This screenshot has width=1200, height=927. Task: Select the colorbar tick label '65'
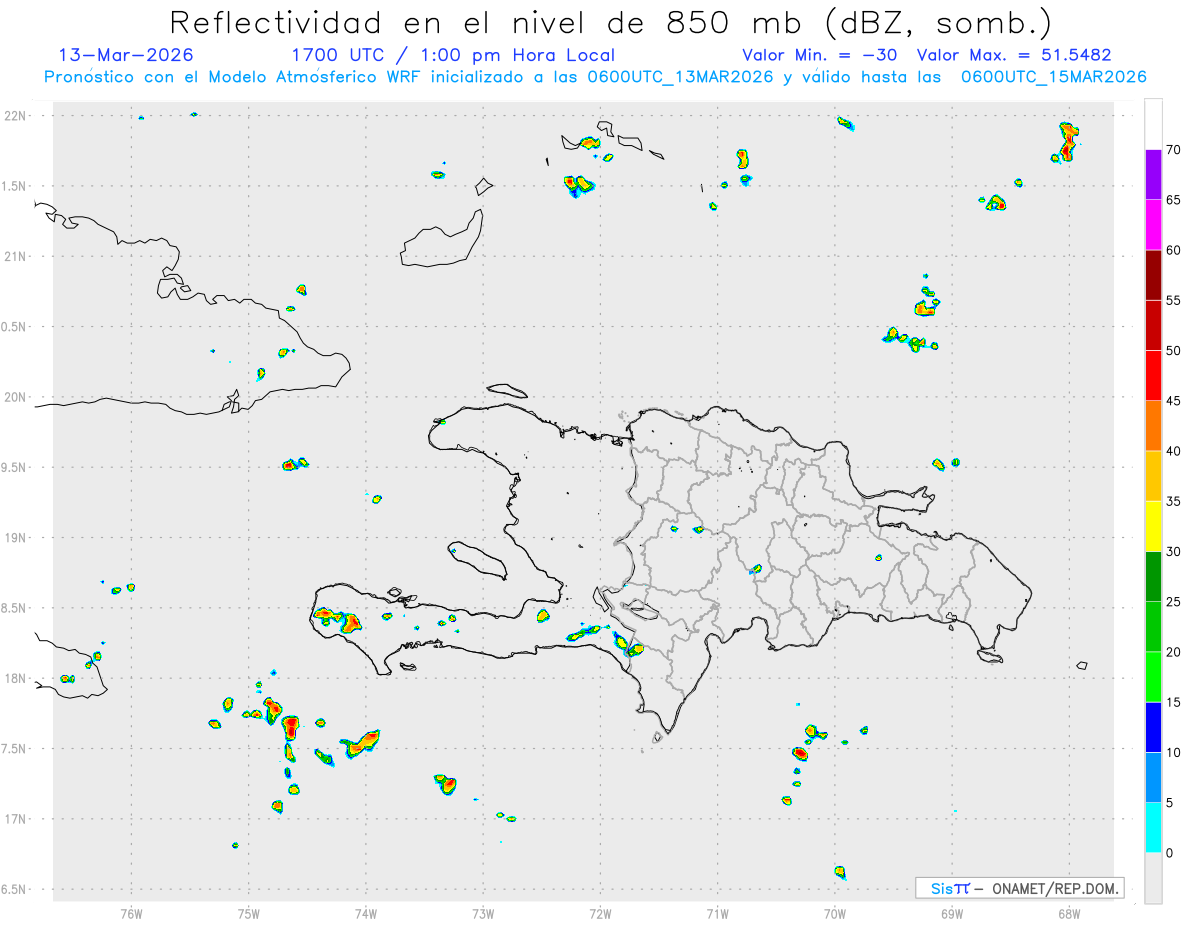point(1174,200)
